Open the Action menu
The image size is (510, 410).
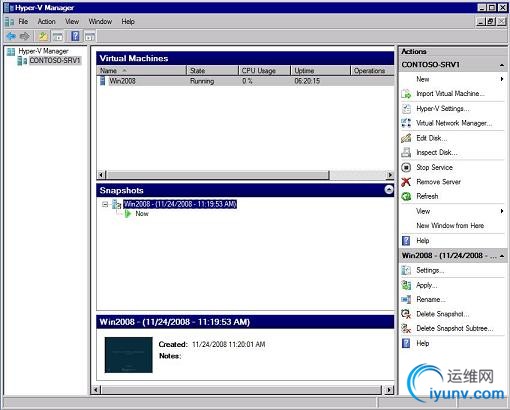[x=46, y=22]
